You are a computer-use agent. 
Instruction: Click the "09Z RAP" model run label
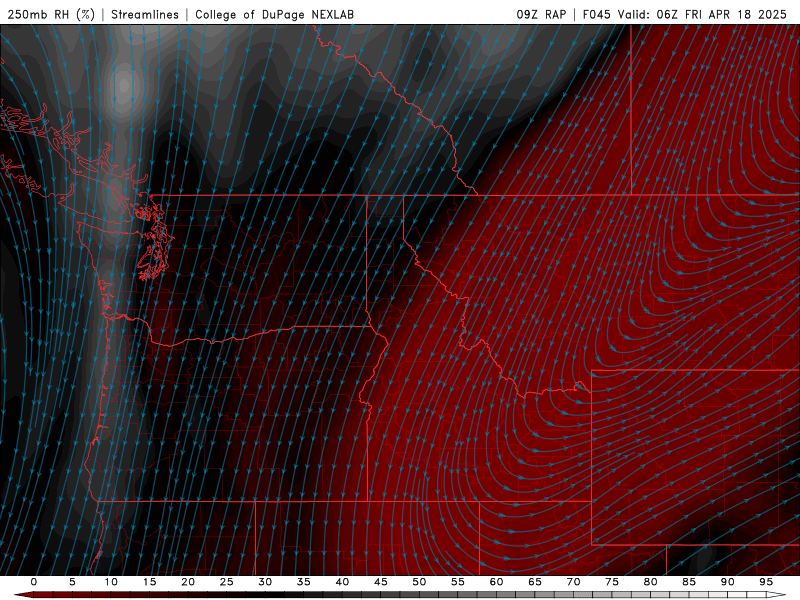coord(541,14)
